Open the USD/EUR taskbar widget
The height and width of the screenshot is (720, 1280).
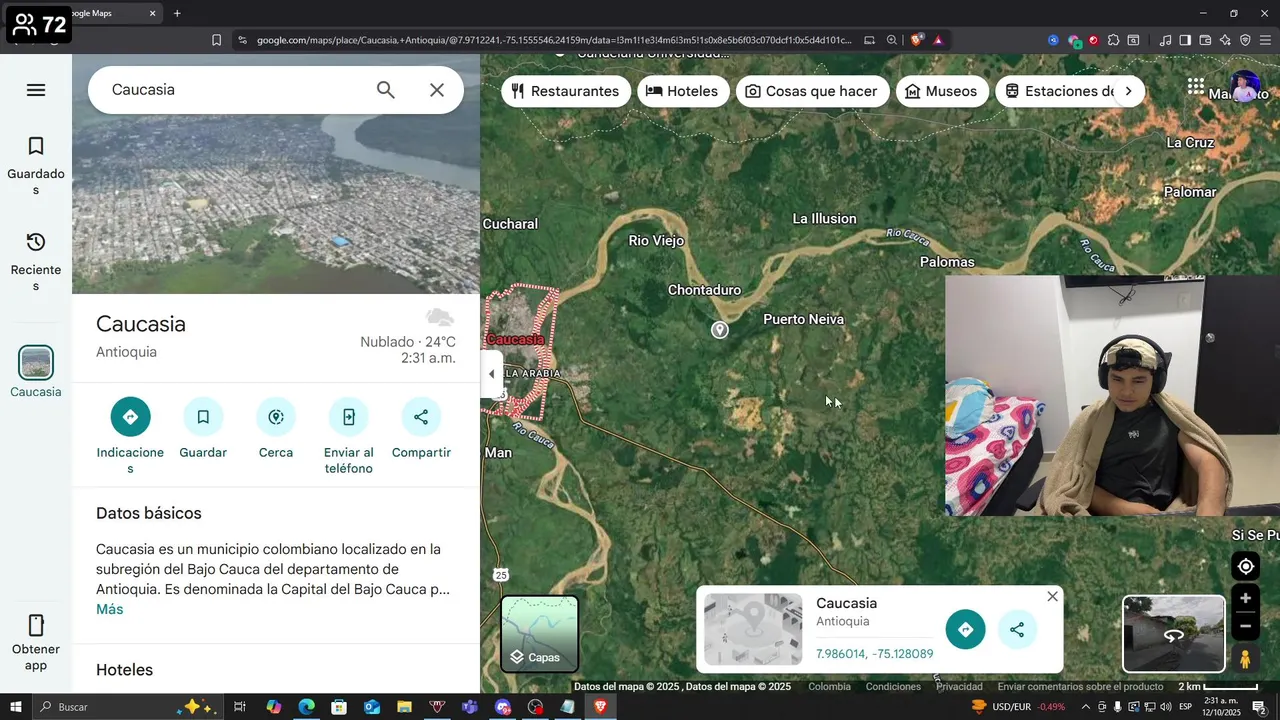(x=1018, y=707)
